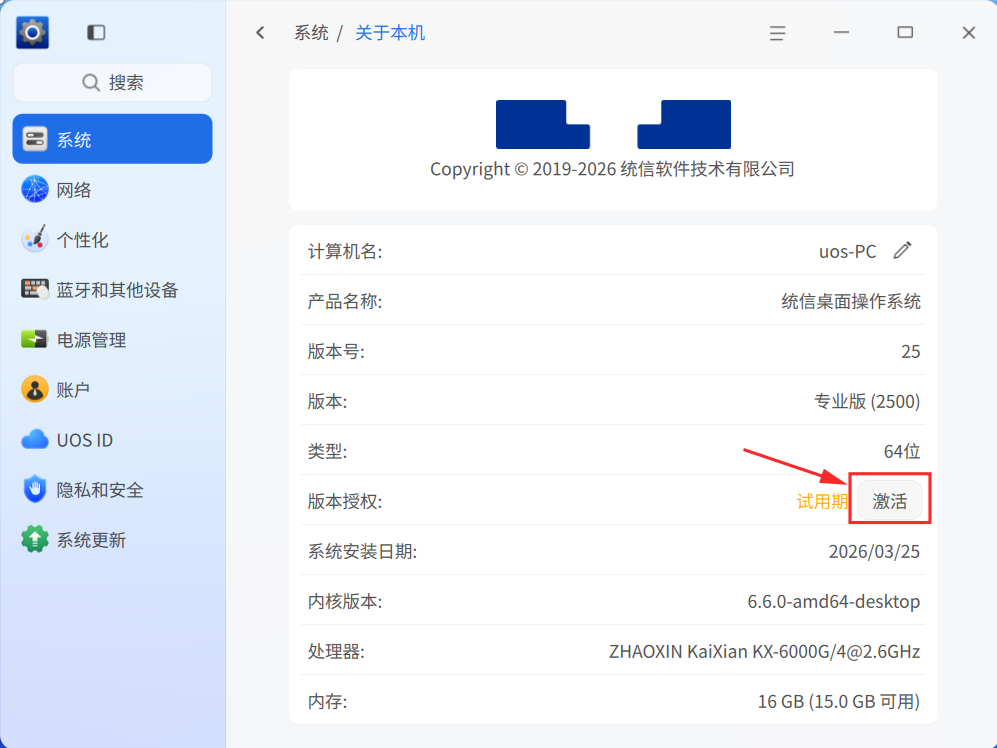Click the 内存: label
997x748 pixels.
coord(327,701)
